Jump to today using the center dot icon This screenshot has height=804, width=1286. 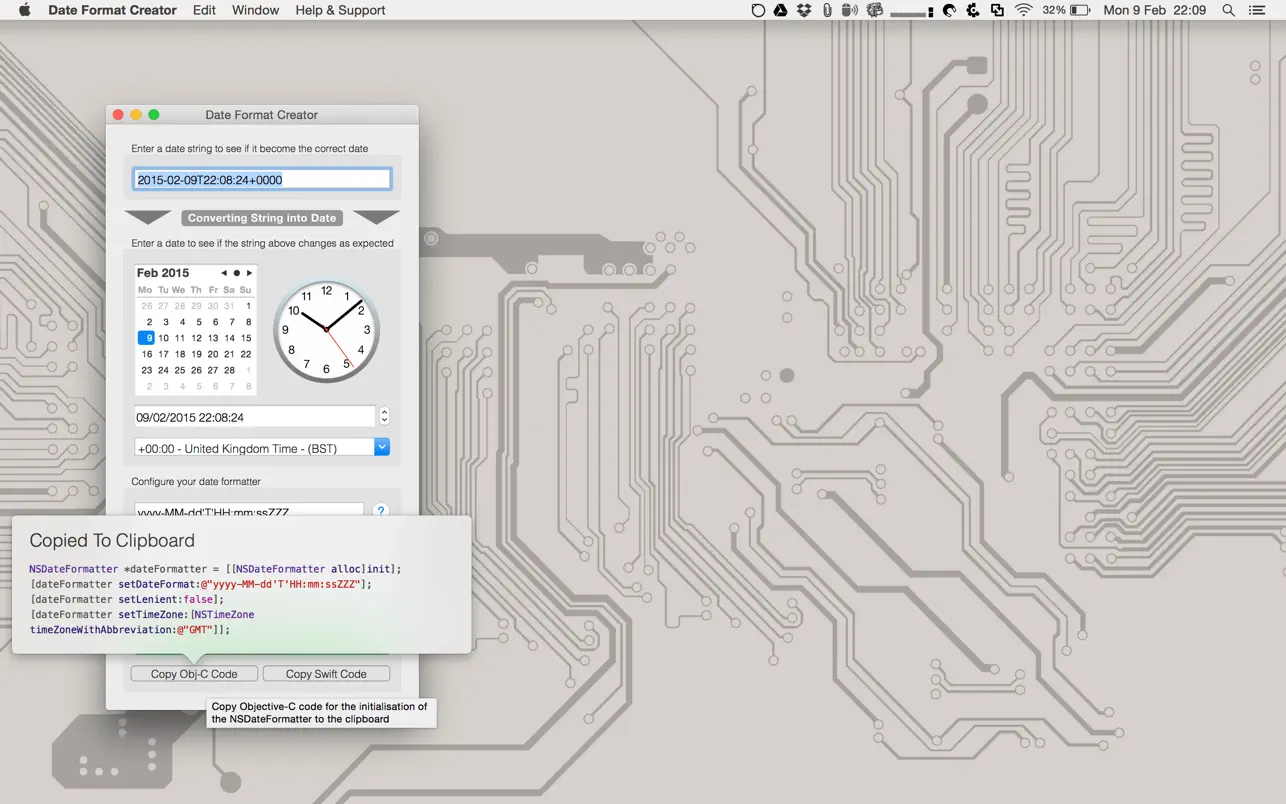point(236,272)
